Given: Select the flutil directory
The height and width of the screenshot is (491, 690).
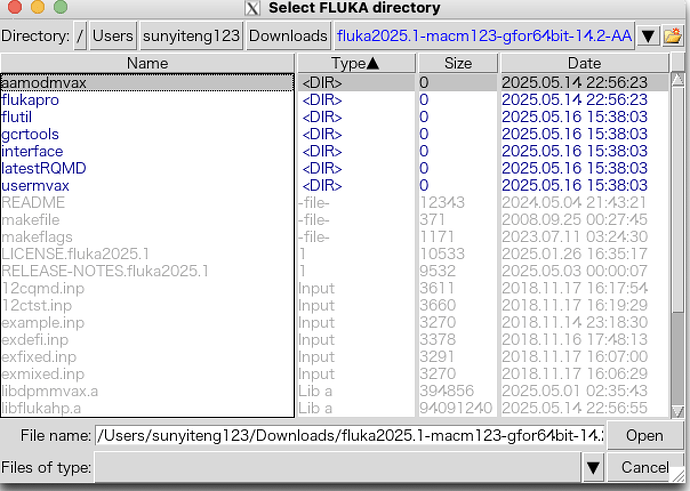Looking at the screenshot, I should coord(17,117).
